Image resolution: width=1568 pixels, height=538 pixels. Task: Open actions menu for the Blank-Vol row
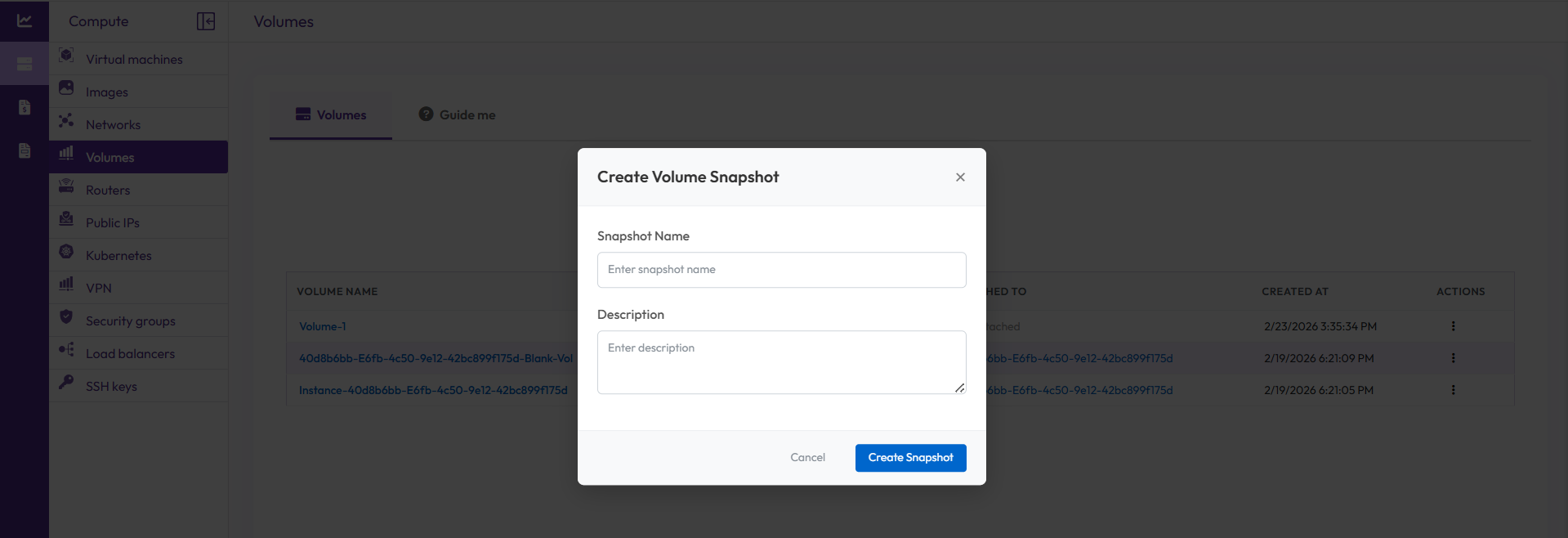click(x=1453, y=358)
